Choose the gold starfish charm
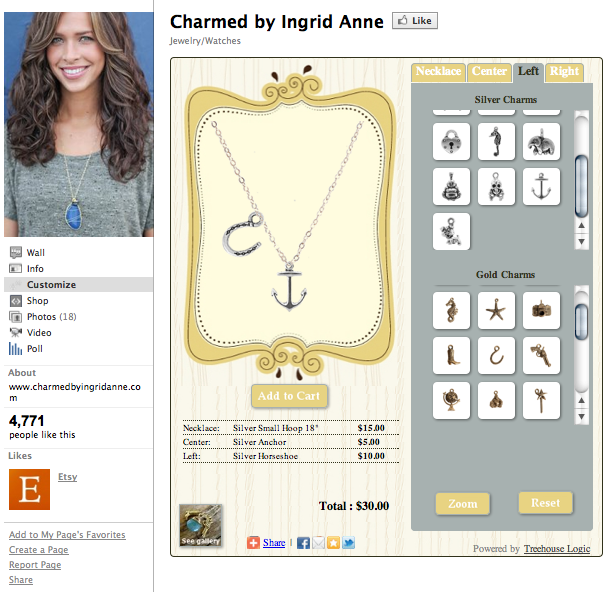The image size is (613, 592). (x=496, y=310)
